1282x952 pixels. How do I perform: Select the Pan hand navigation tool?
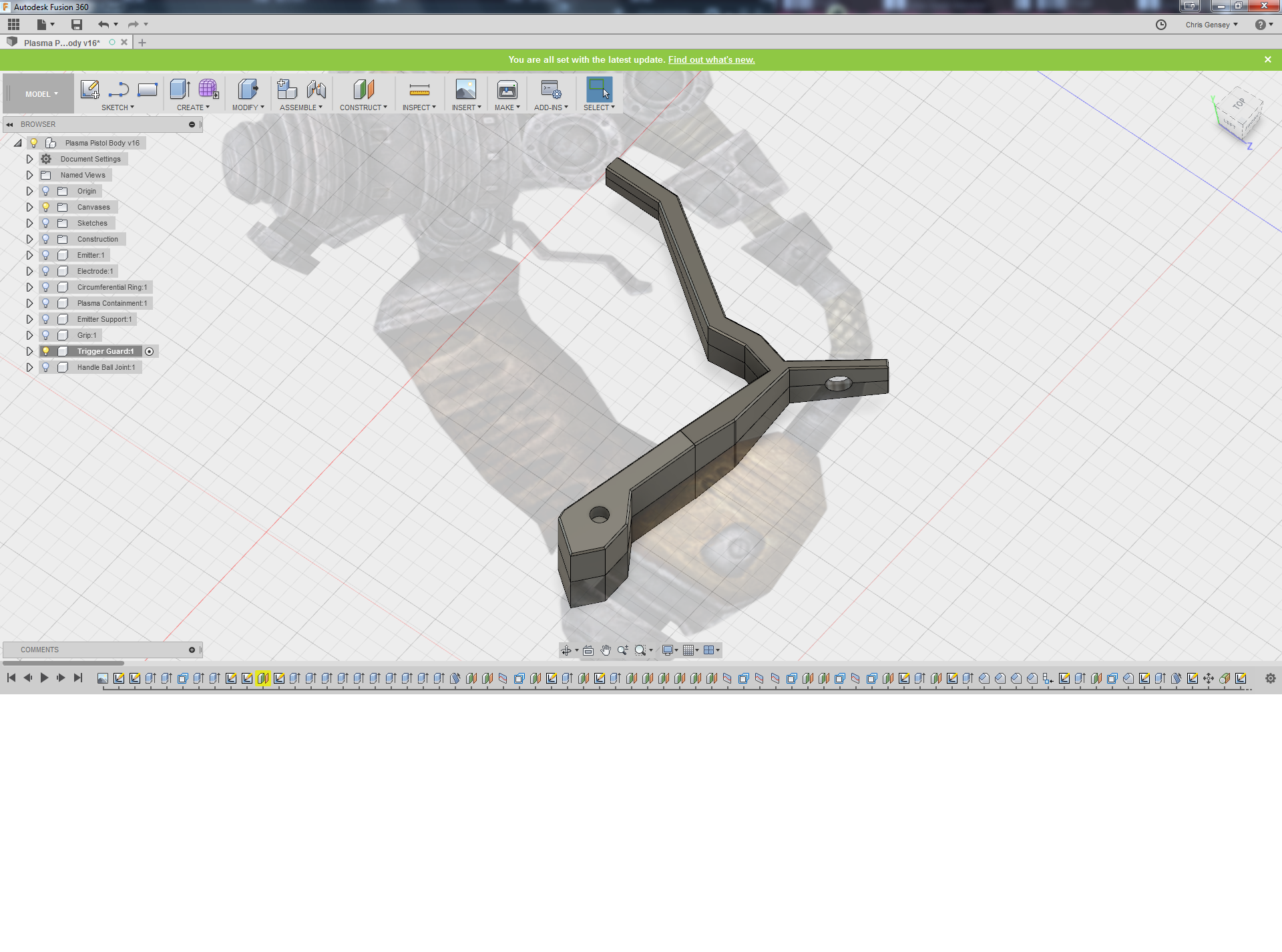click(x=606, y=650)
